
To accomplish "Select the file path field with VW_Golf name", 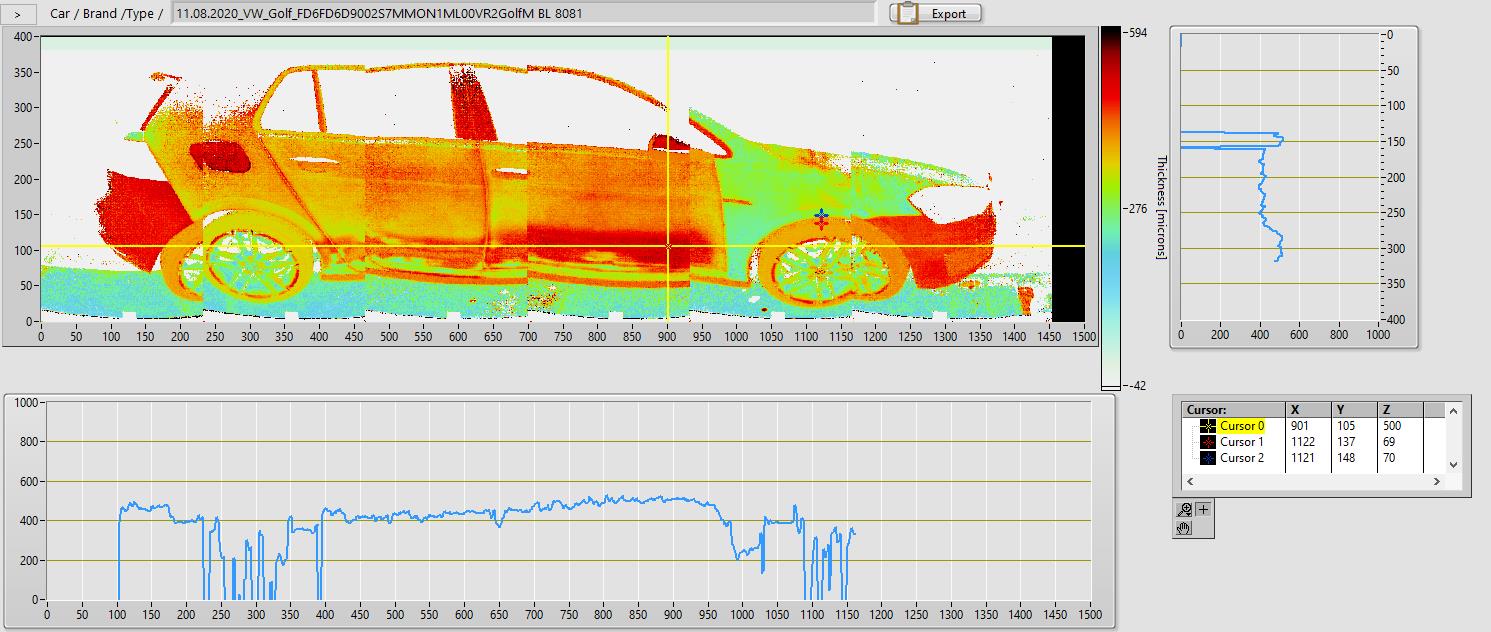I will pos(524,13).
